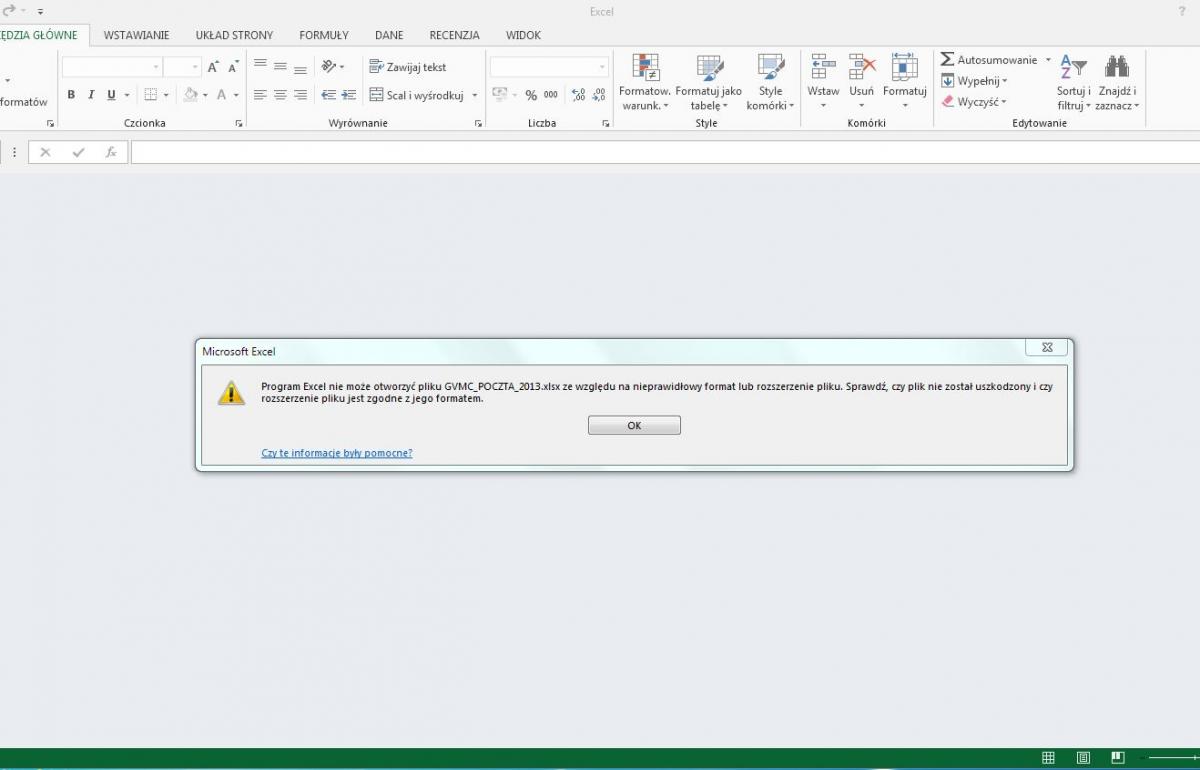Click Scal i wyśrodkuj button
The height and width of the screenshot is (770, 1200).
(x=416, y=95)
